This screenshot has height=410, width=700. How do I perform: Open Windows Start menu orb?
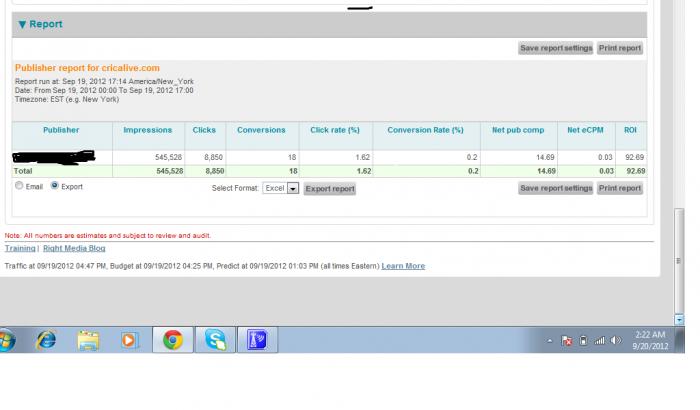click(x=6, y=340)
